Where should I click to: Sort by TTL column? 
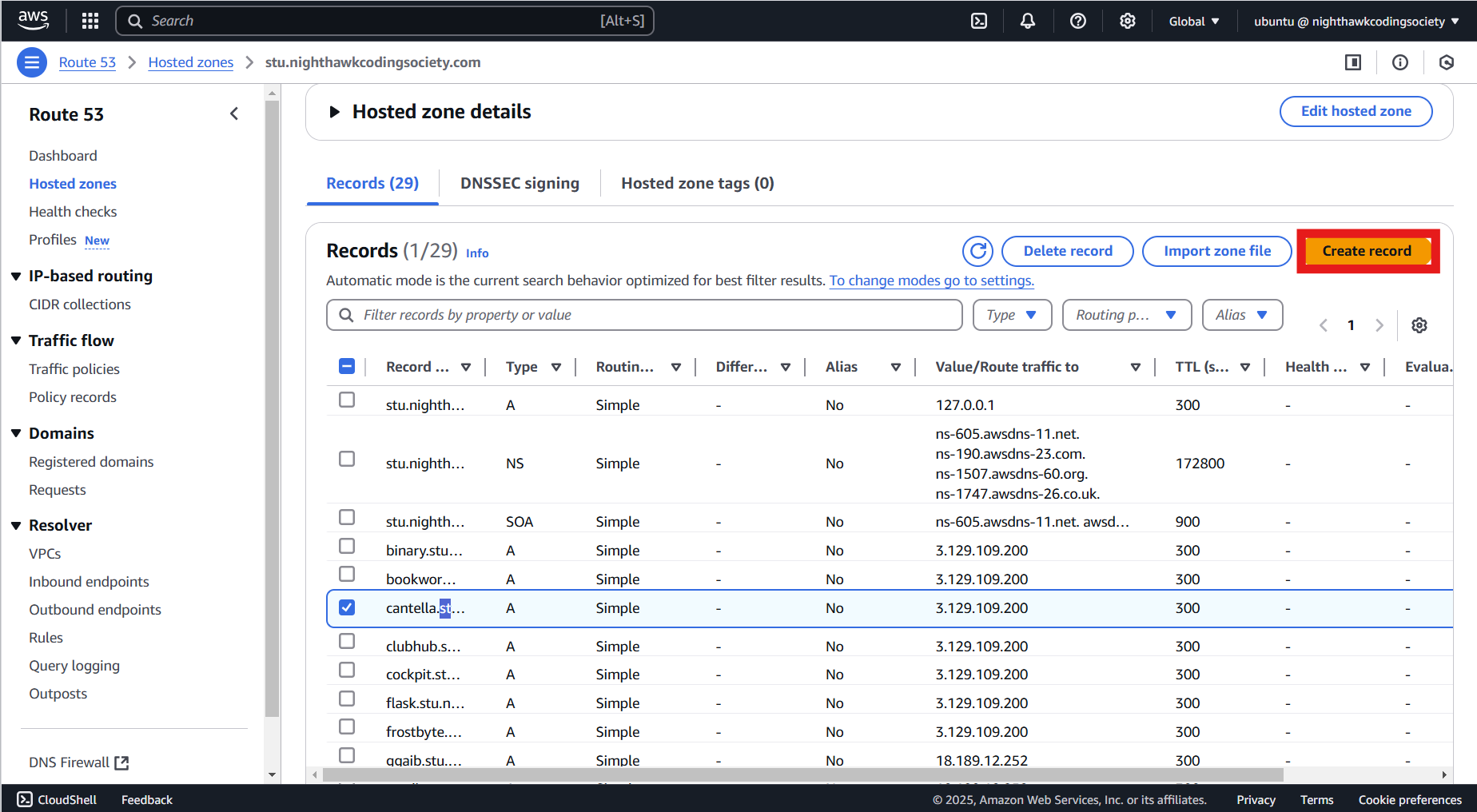pos(1245,367)
